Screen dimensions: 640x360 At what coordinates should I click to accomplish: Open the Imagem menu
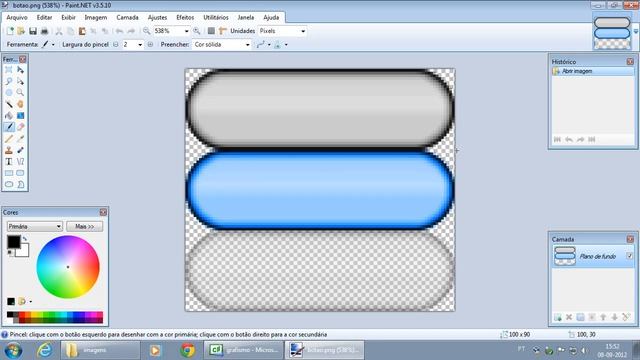pos(96,18)
